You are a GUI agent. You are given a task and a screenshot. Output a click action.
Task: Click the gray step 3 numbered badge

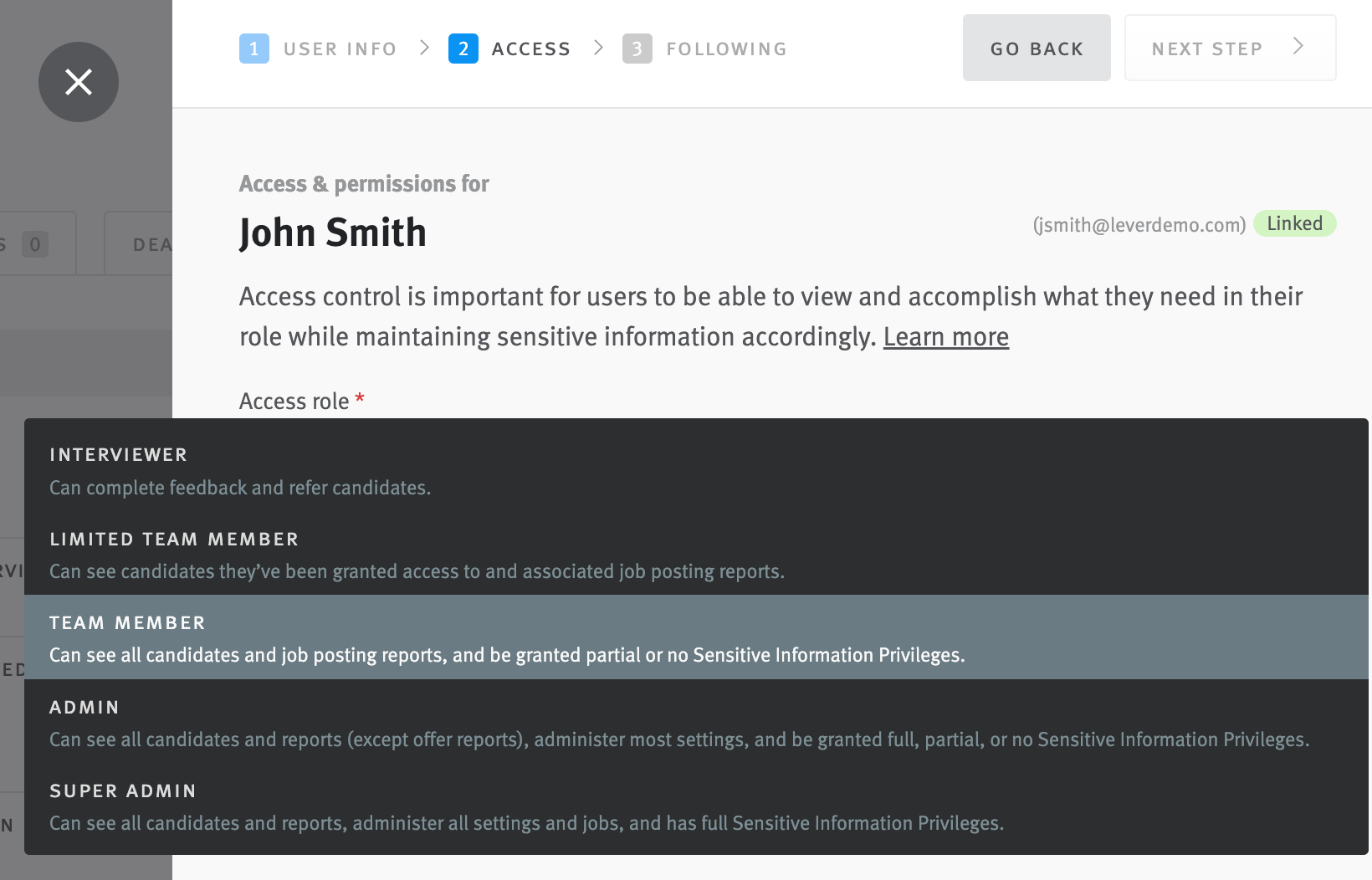638,49
